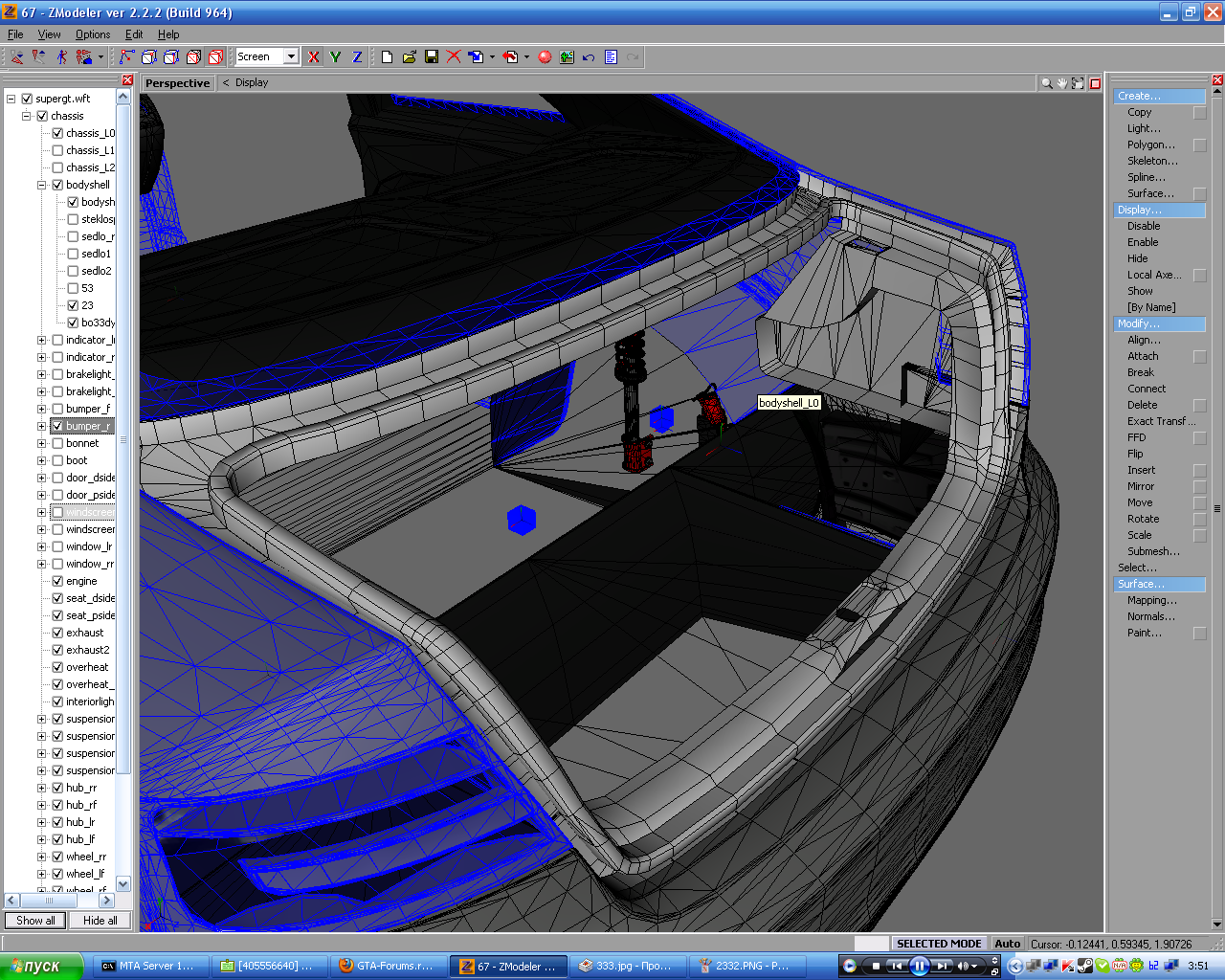Image resolution: width=1225 pixels, height=980 pixels.
Task: Toggle the X axis constraint
Action: (313, 57)
